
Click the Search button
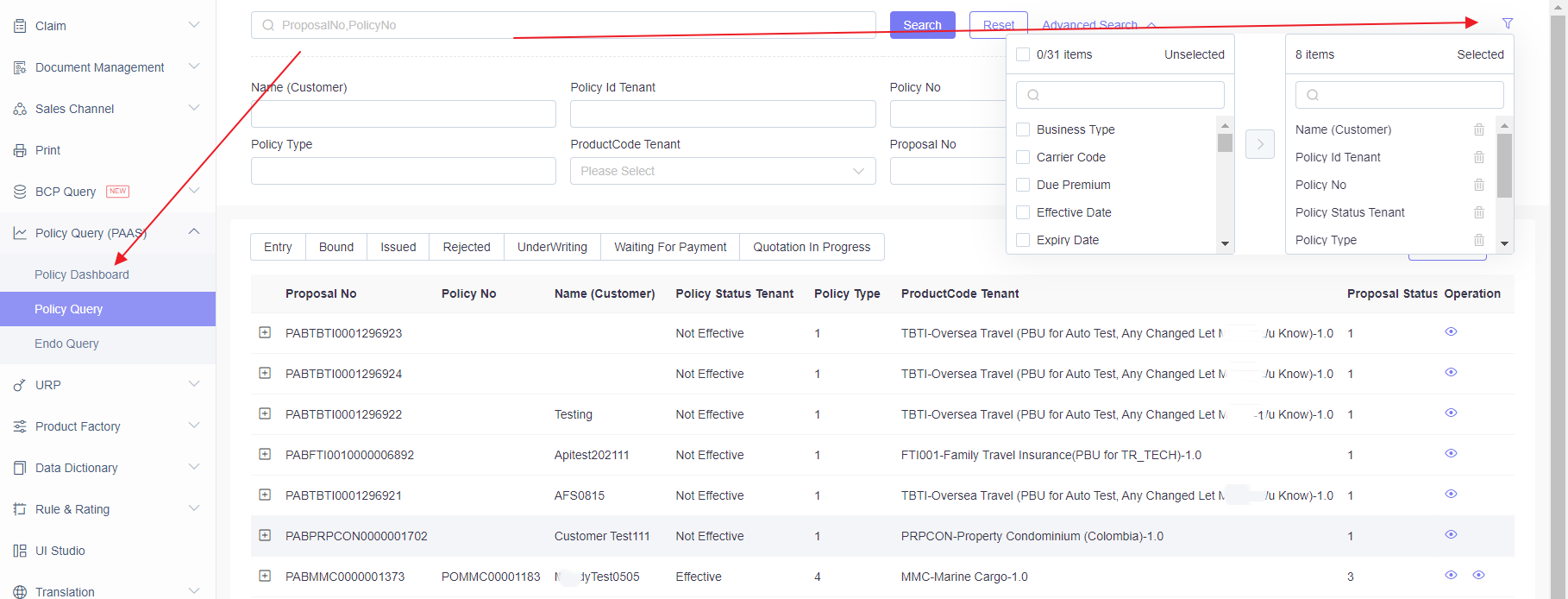coord(922,25)
